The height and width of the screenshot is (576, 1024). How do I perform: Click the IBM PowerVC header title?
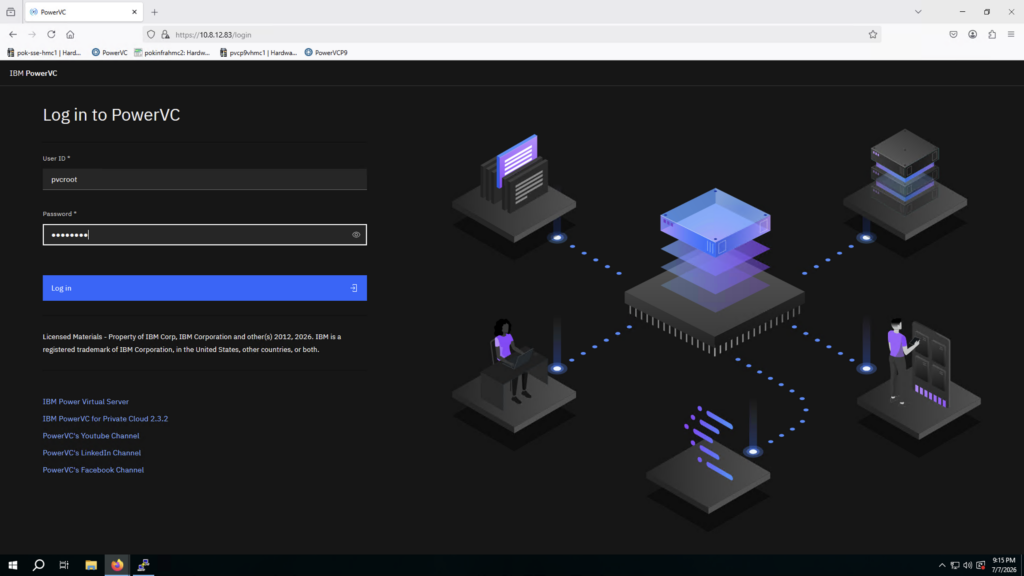[33, 73]
